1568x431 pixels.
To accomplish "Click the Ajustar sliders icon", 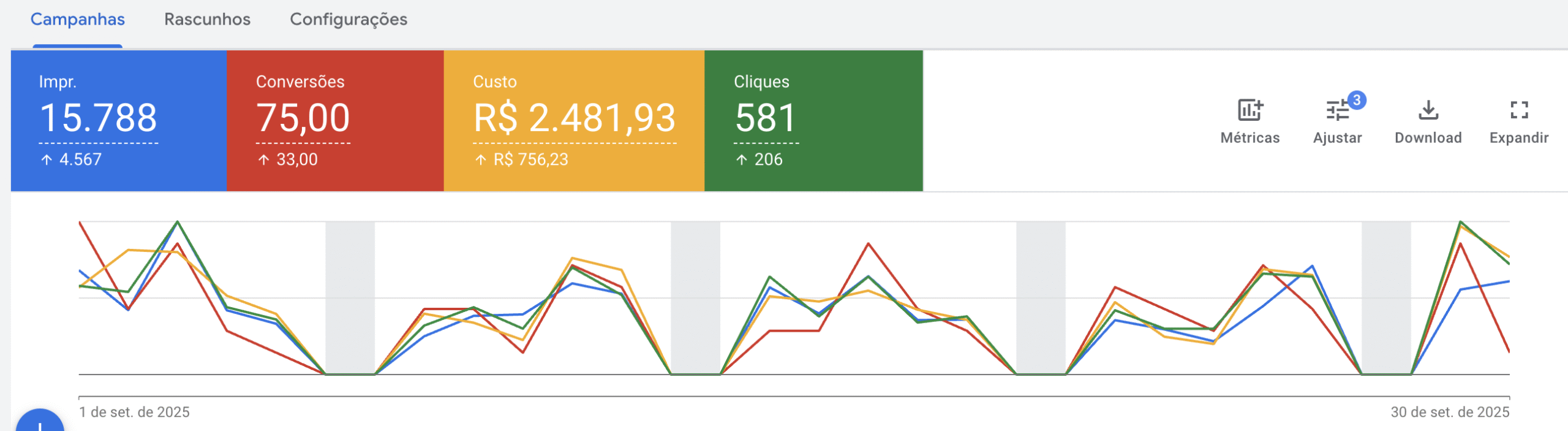I will [x=1337, y=112].
